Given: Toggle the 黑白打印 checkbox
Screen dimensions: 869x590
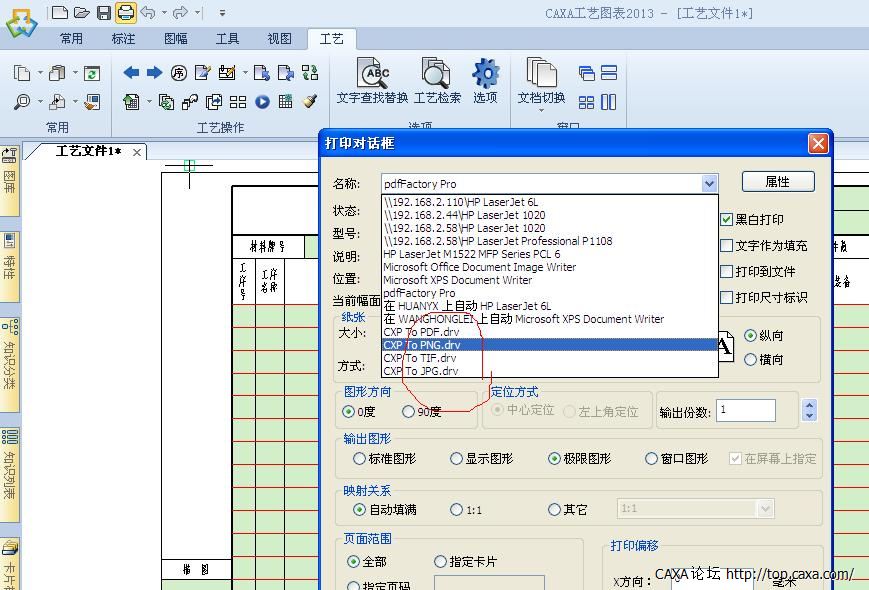Looking at the screenshot, I should coord(727,219).
